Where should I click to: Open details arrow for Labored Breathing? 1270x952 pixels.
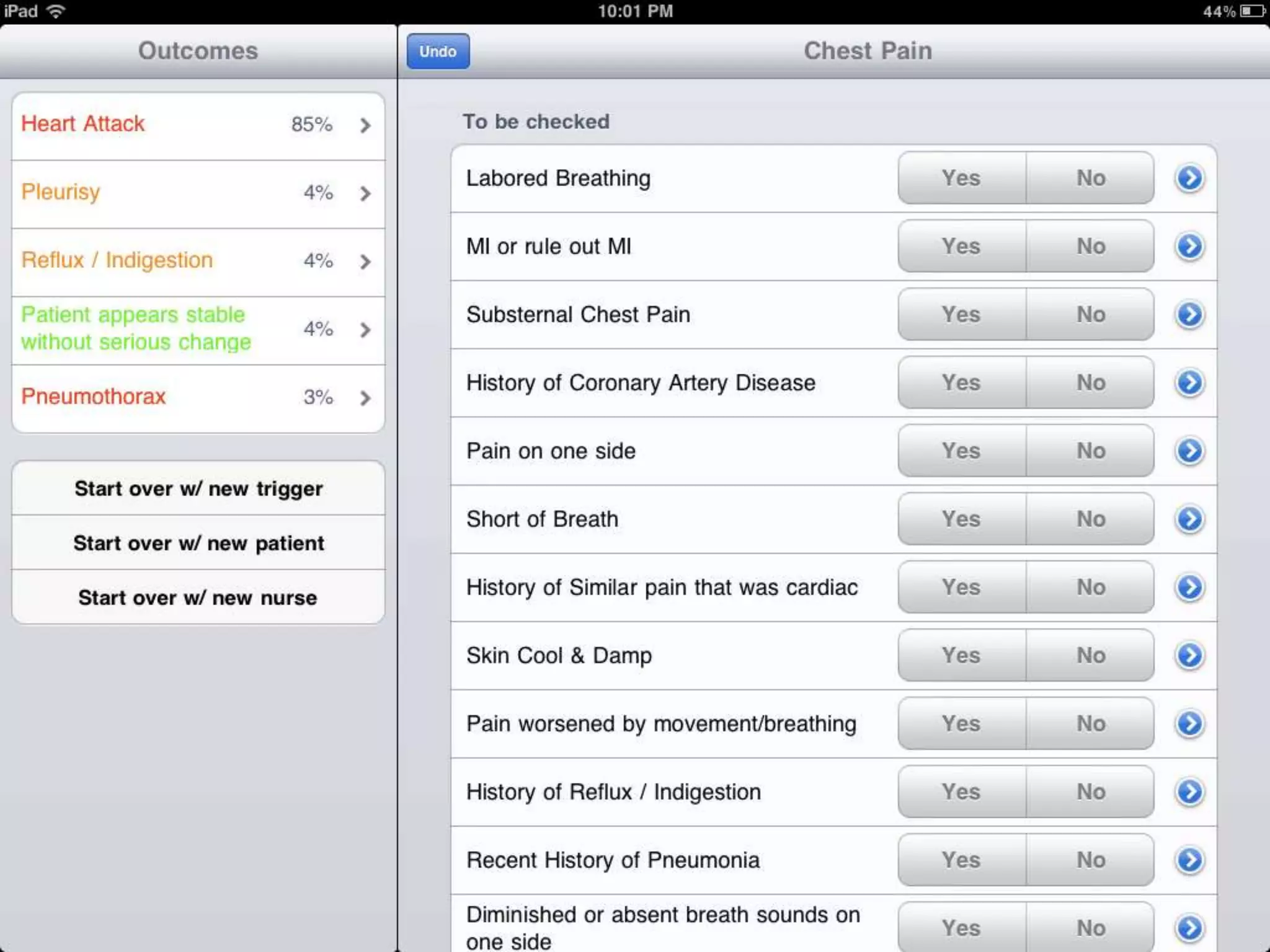coord(1189,178)
